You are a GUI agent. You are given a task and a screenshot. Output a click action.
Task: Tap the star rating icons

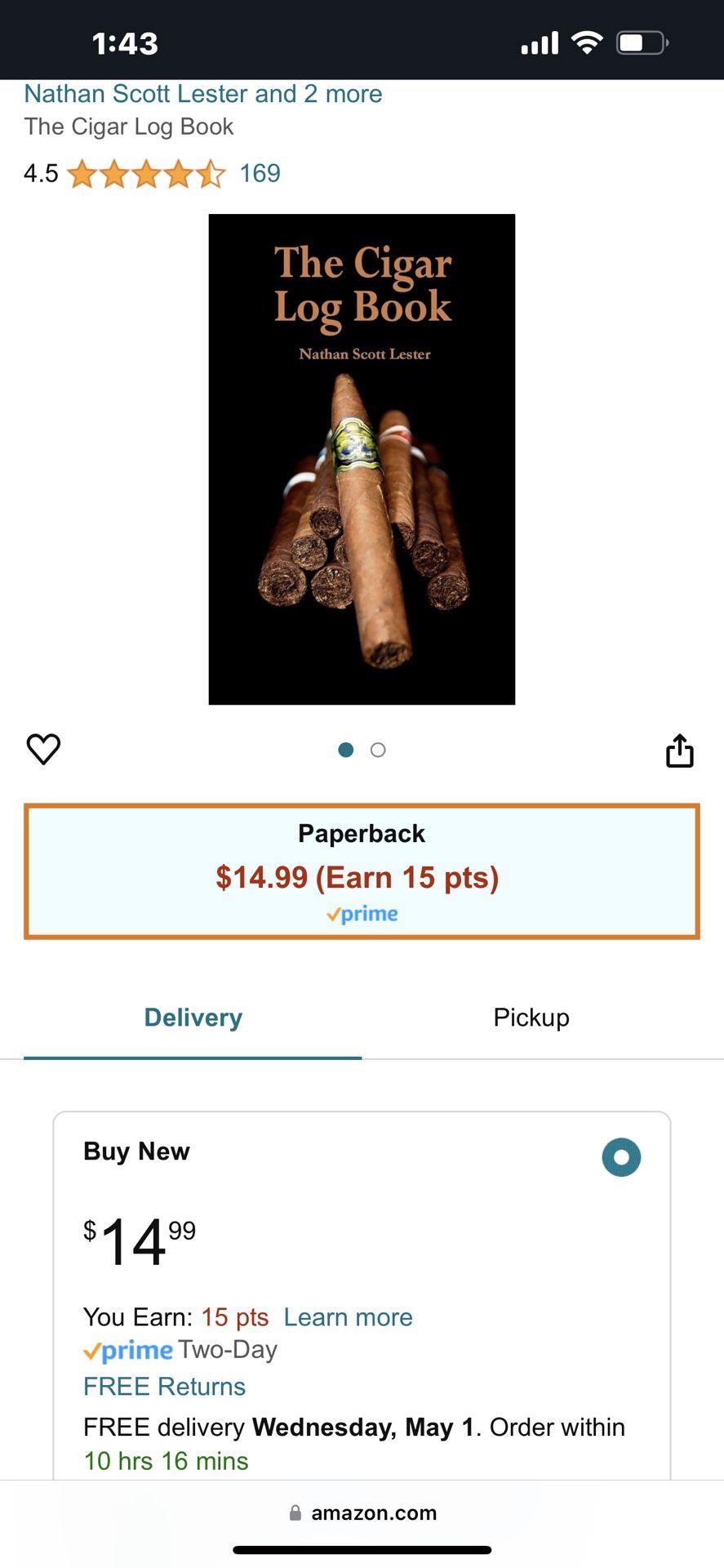click(146, 174)
